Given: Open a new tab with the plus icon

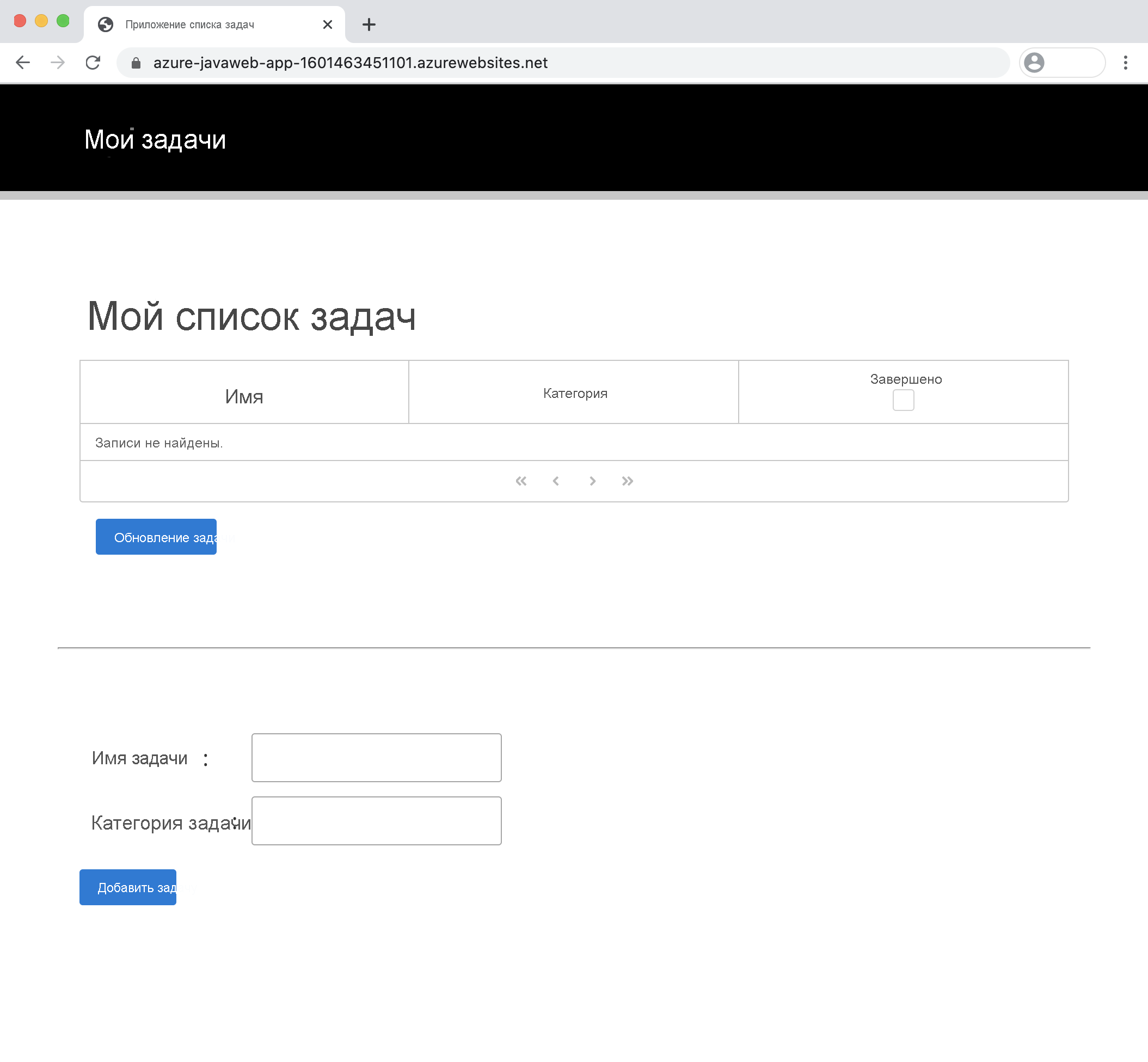Looking at the screenshot, I should coord(369,24).
